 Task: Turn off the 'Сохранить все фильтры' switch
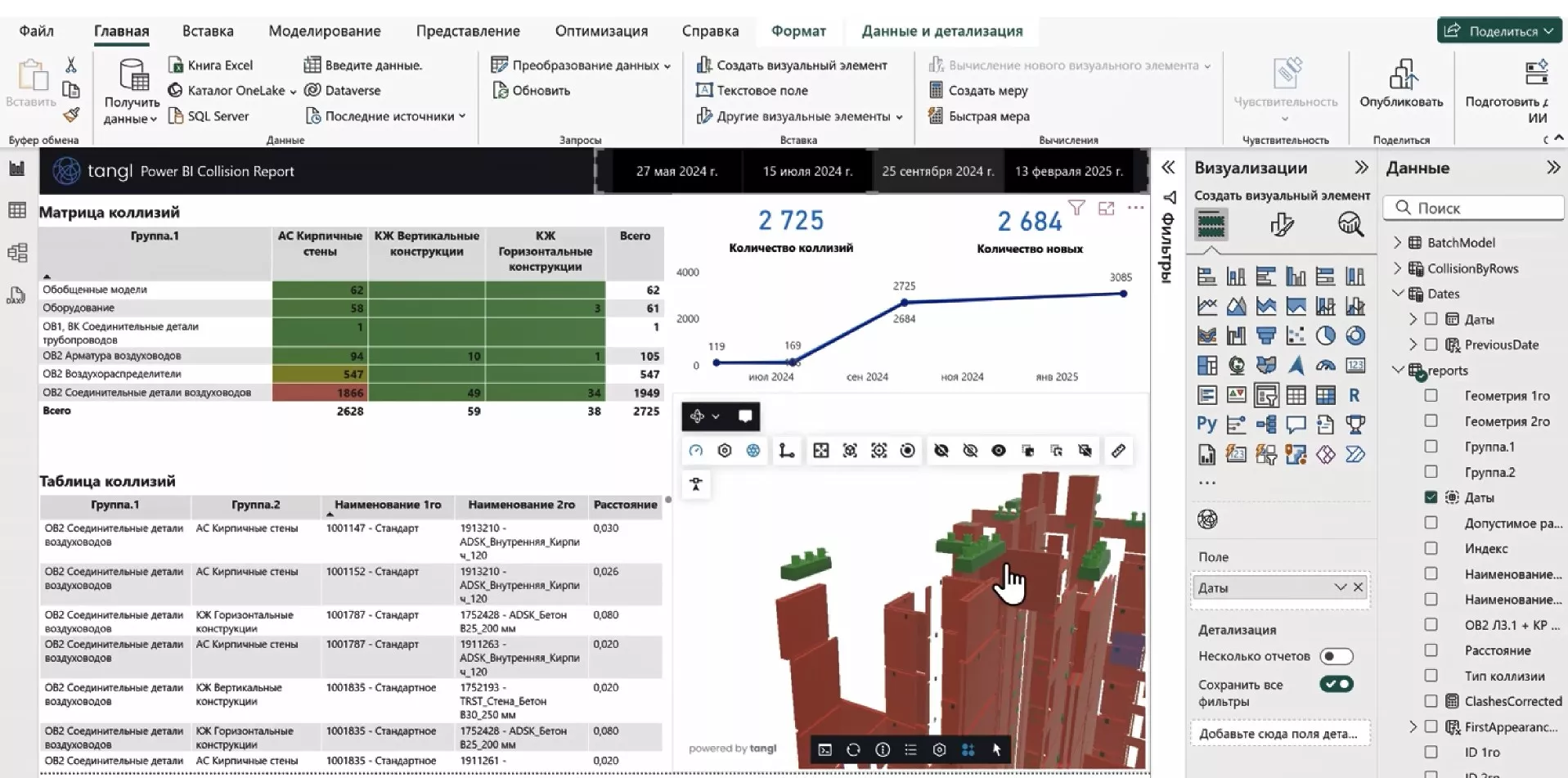[x=1336, y=685]
